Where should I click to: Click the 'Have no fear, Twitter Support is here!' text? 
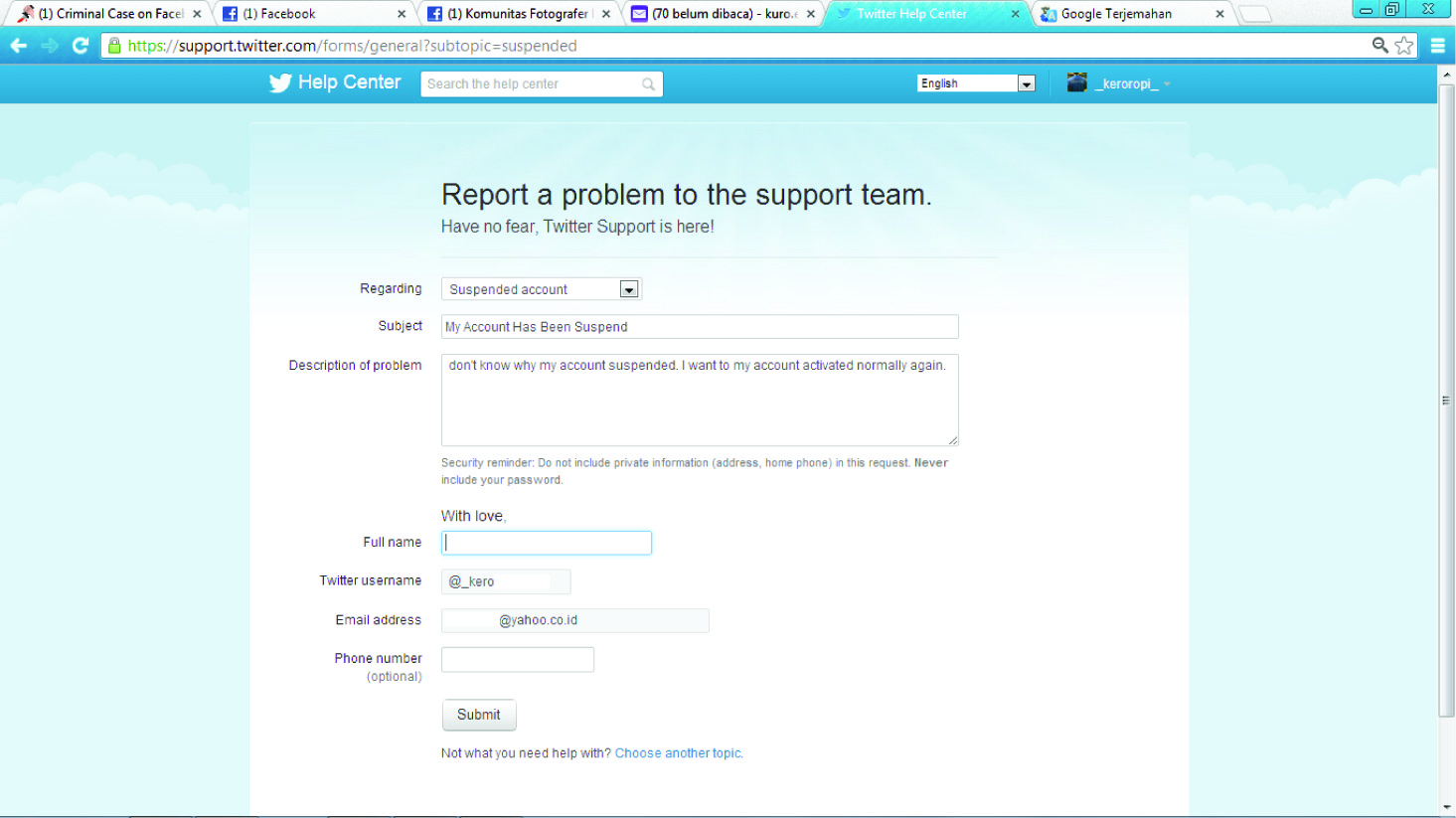[577, 227]
